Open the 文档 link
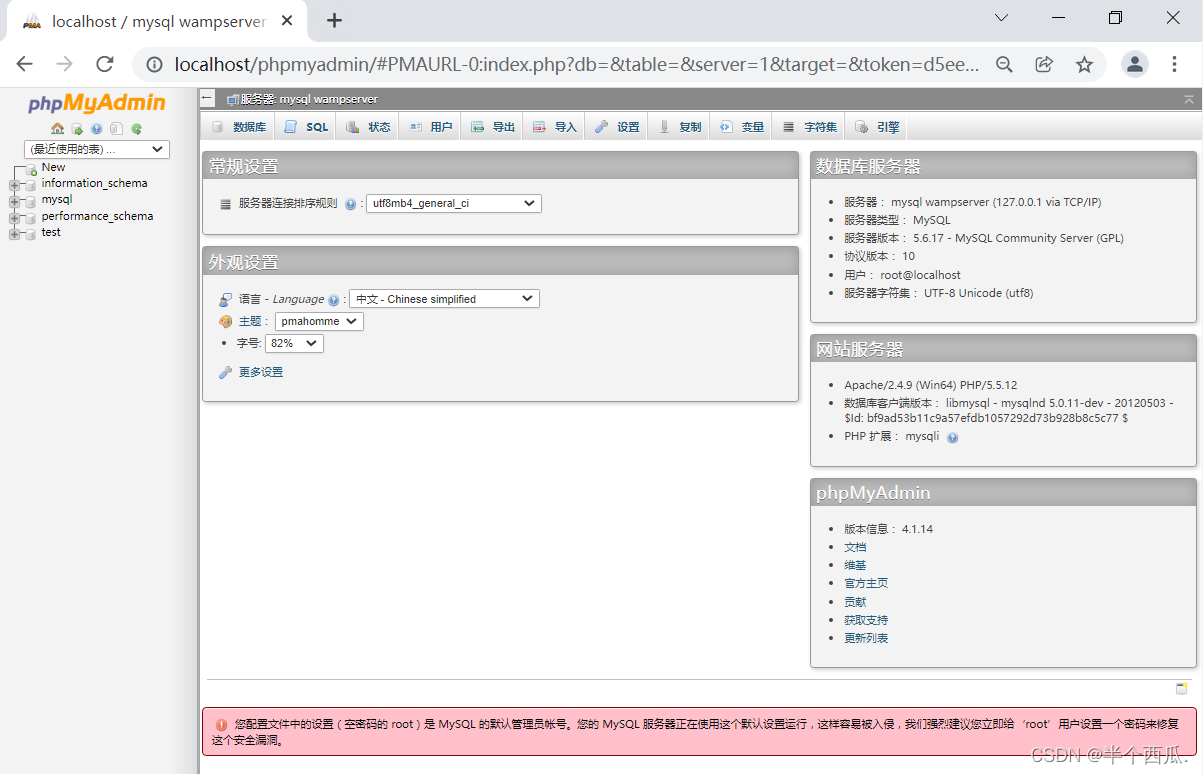1203x774 pixels. point(855,547)
